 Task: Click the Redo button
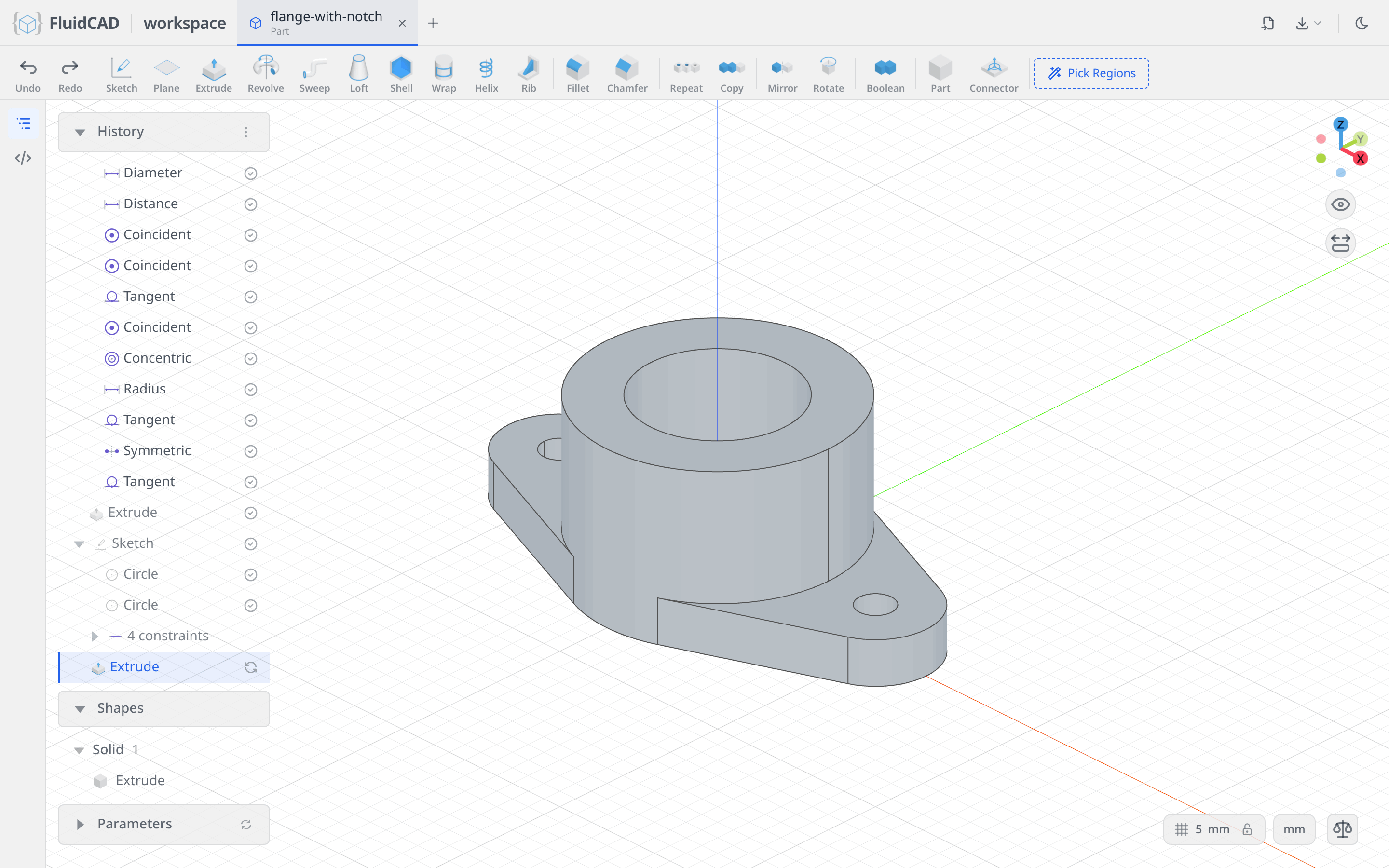[x=70, y=74]
